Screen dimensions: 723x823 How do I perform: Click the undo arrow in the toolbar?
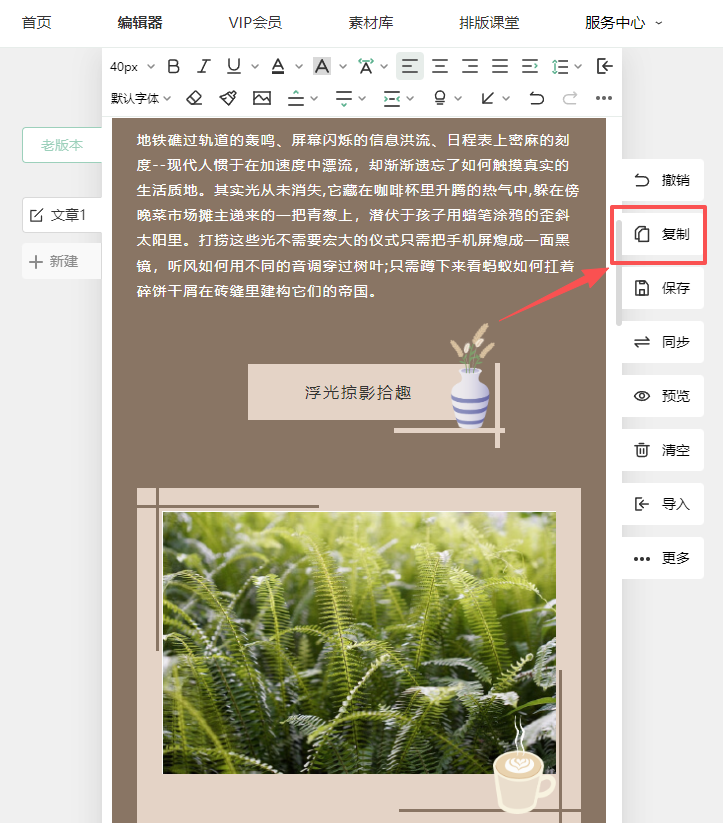pos(537,98)
